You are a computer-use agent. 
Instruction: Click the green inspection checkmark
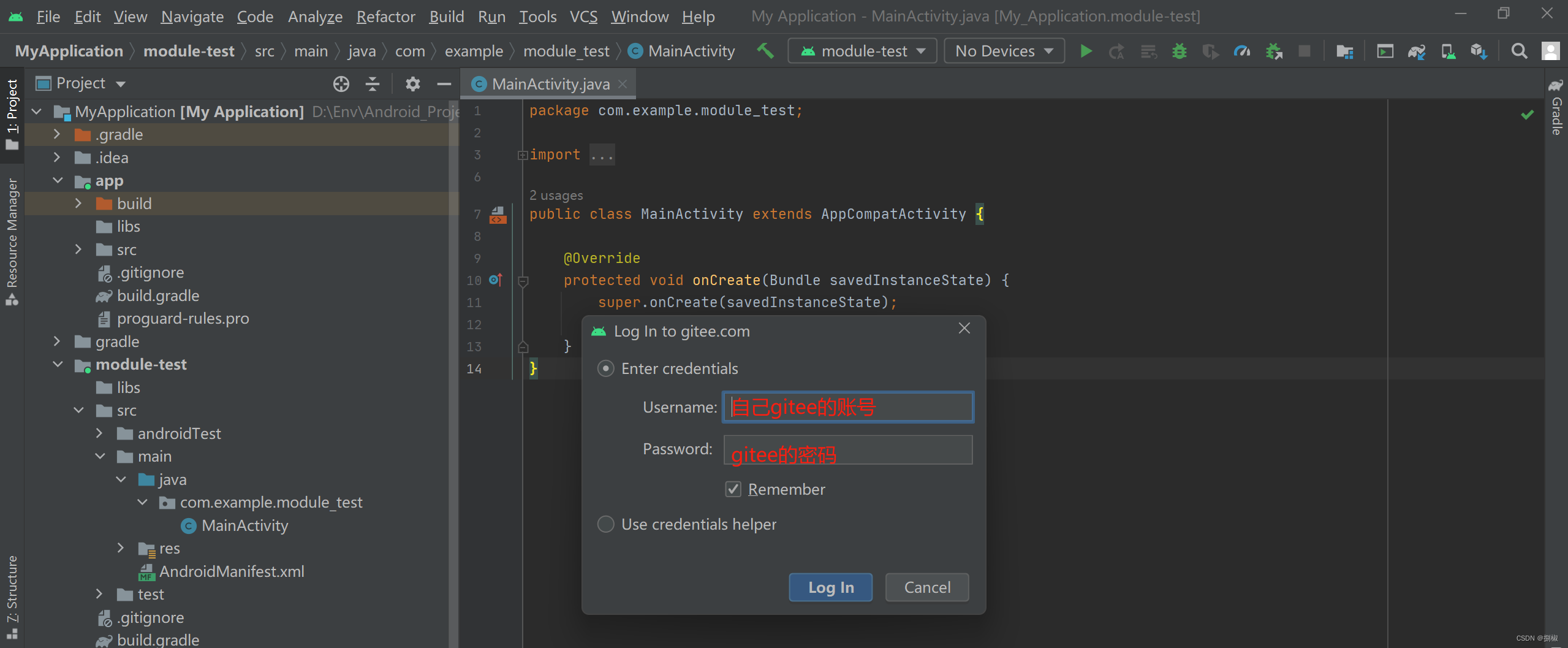(1528, 115)
